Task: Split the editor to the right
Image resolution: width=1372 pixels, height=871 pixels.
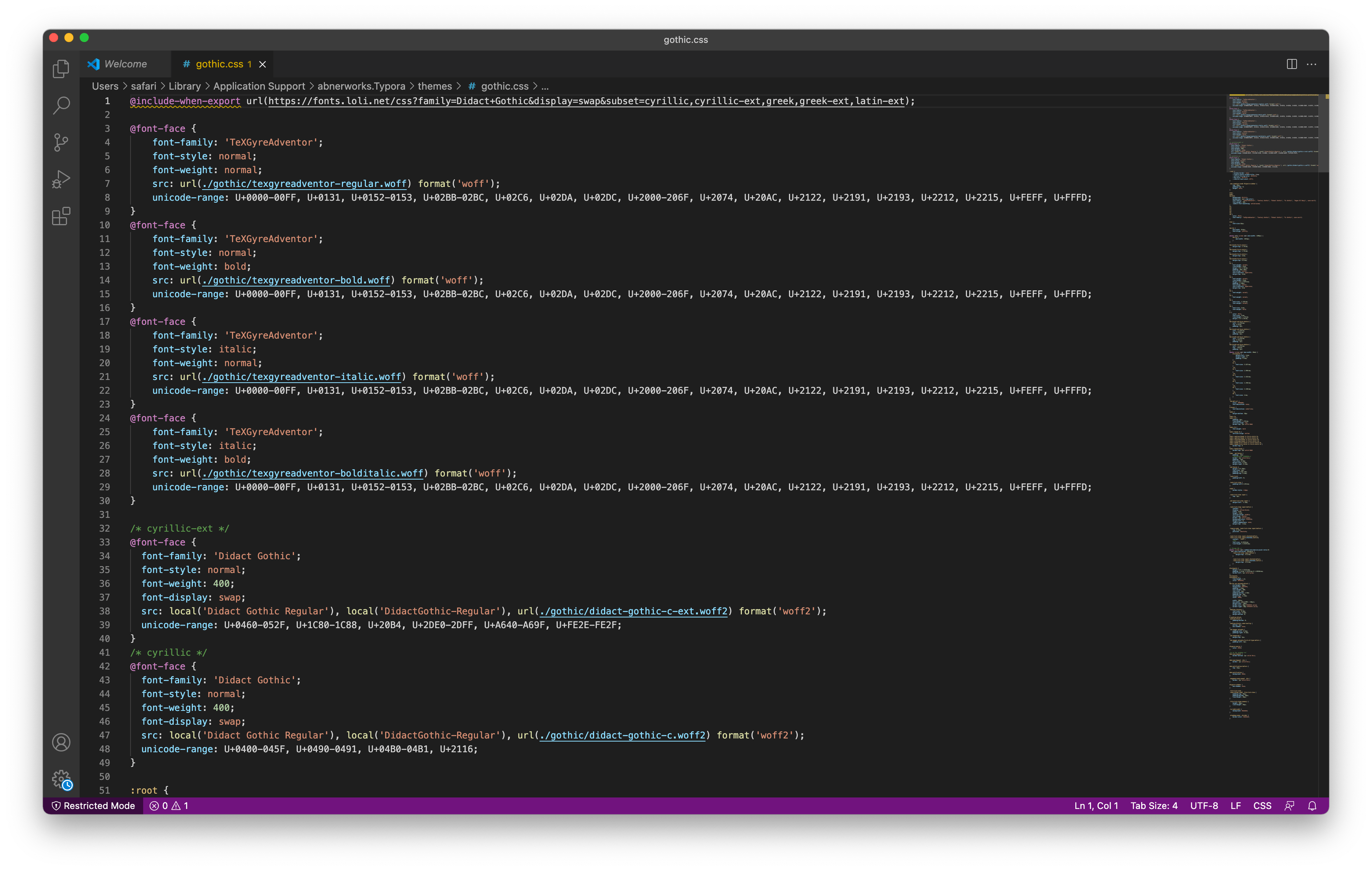Action: click(1292, 64)
